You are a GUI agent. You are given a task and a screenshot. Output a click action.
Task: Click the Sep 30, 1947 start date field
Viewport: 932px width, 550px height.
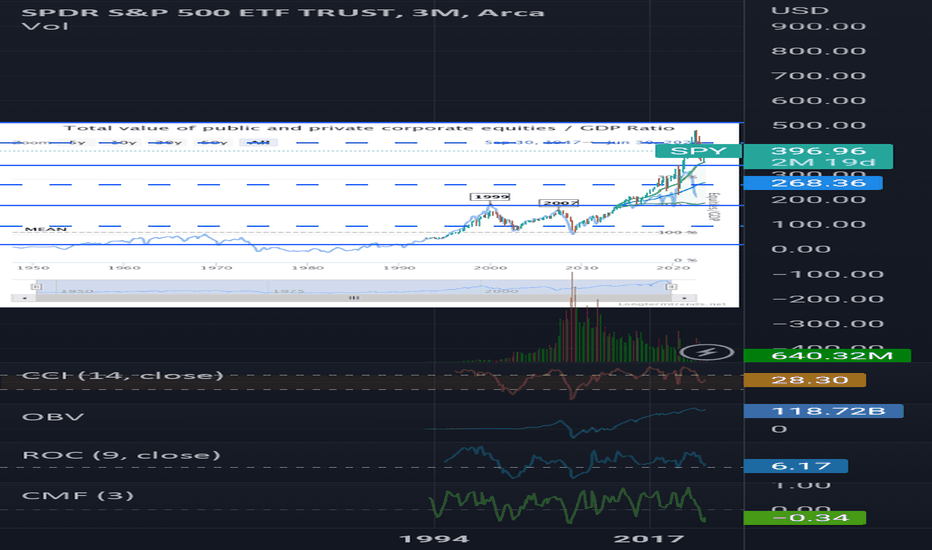click(x=532, y=143)
